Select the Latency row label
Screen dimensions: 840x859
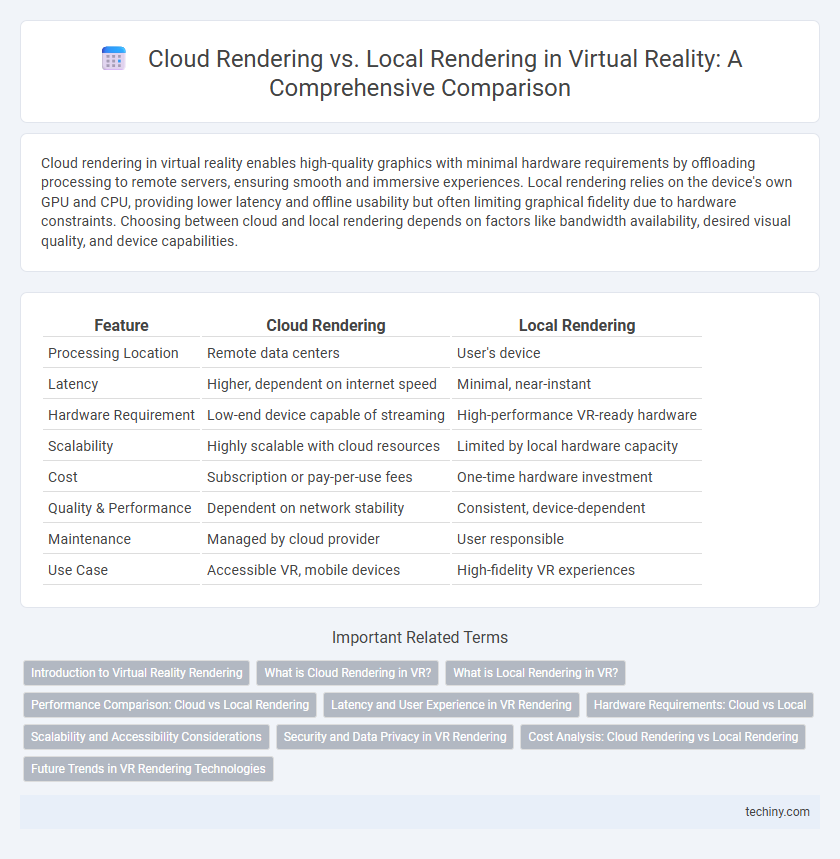coord(121,384)
